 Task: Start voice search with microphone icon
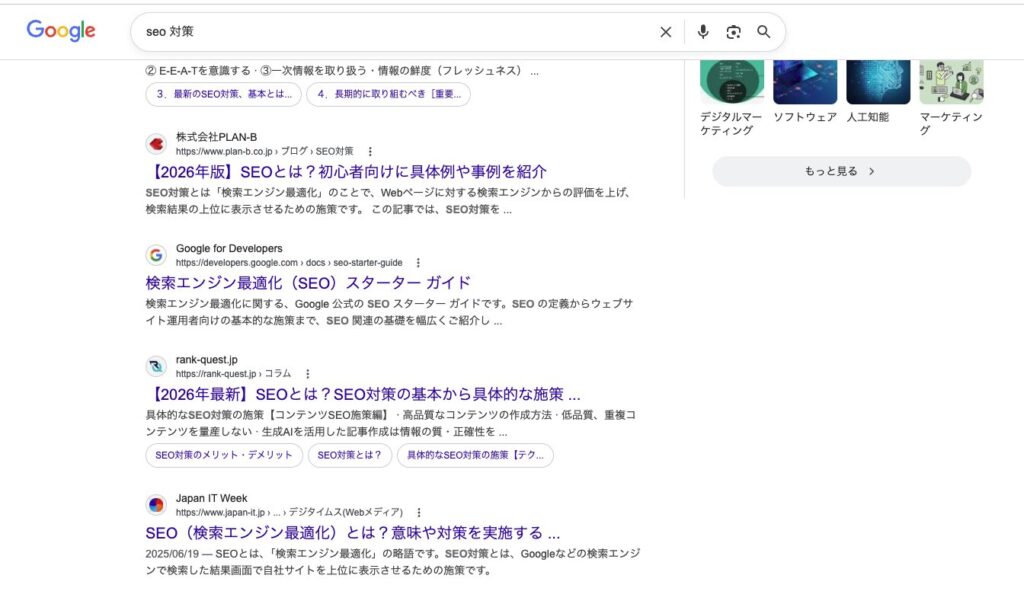tap(703, 32)
